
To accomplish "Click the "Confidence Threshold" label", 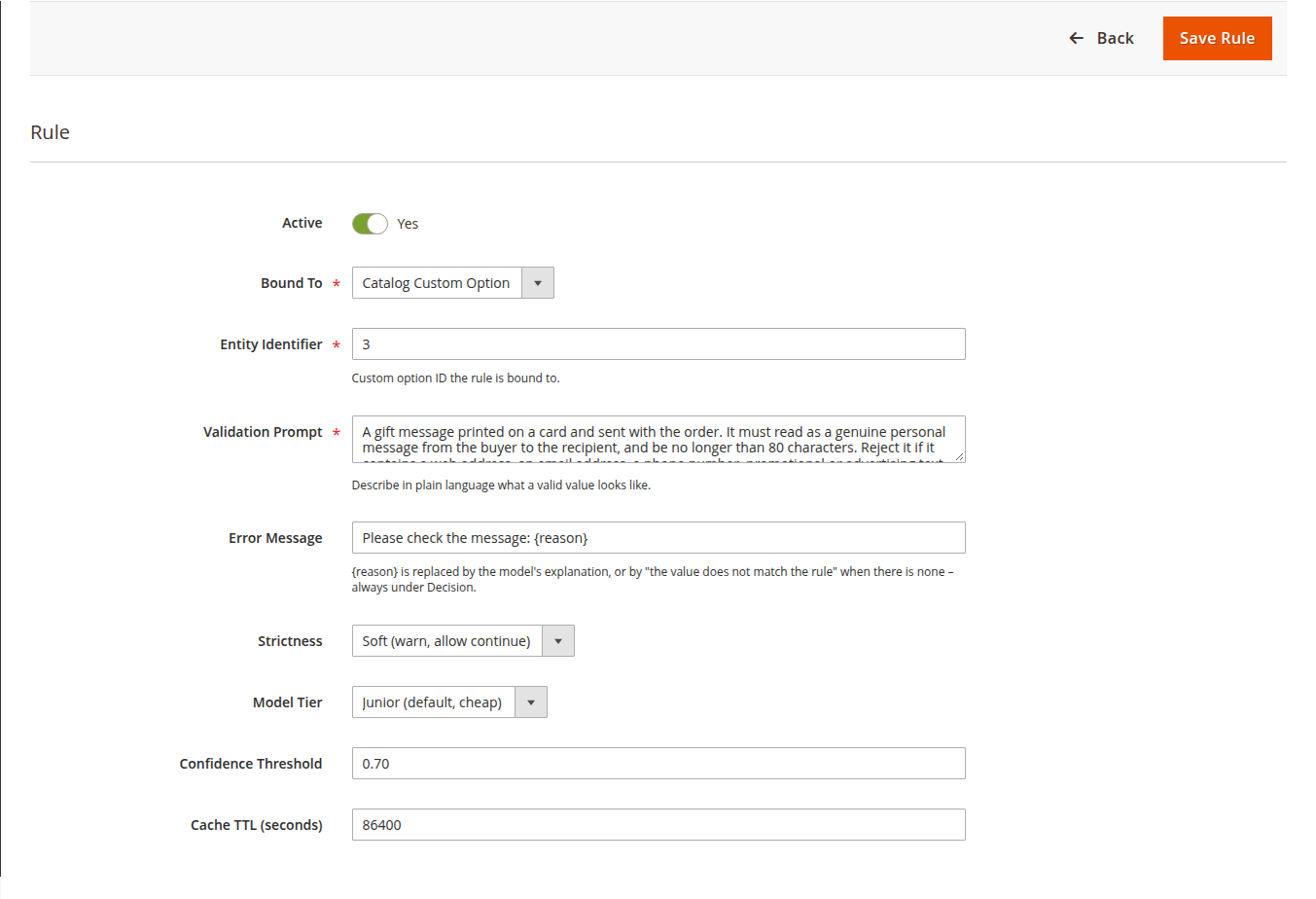I will coord(251,764).
